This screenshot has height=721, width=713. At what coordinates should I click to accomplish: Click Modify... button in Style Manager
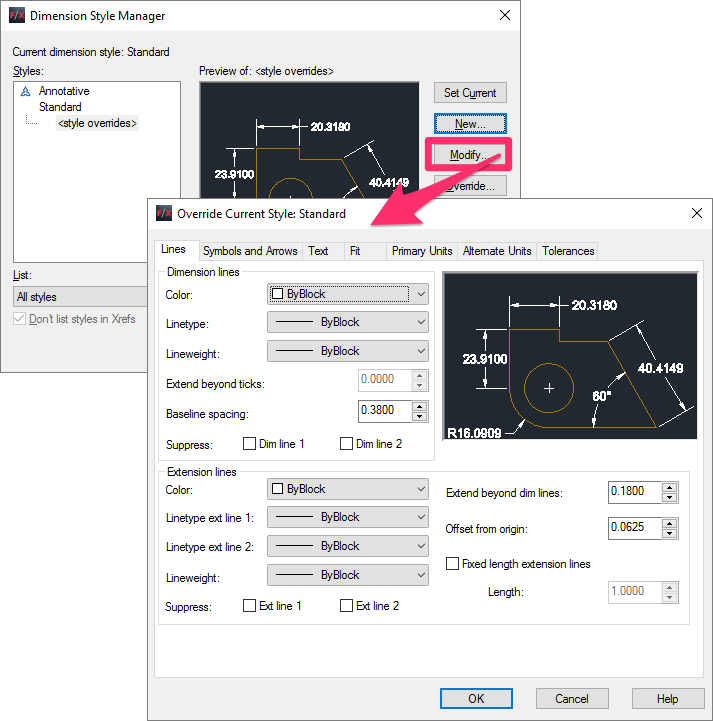pos(469,155)
